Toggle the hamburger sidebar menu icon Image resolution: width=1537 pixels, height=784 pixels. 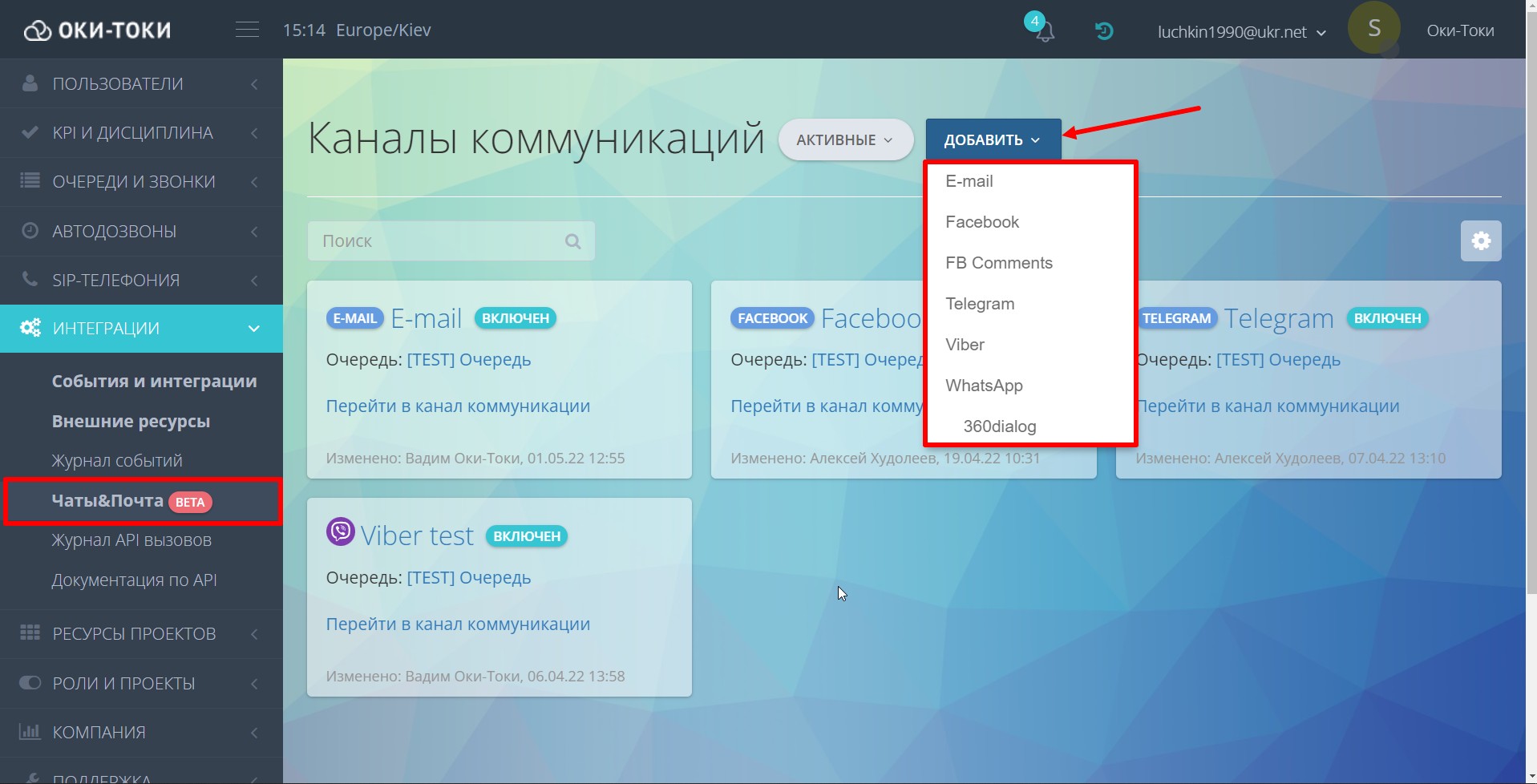tap(247, 30)
